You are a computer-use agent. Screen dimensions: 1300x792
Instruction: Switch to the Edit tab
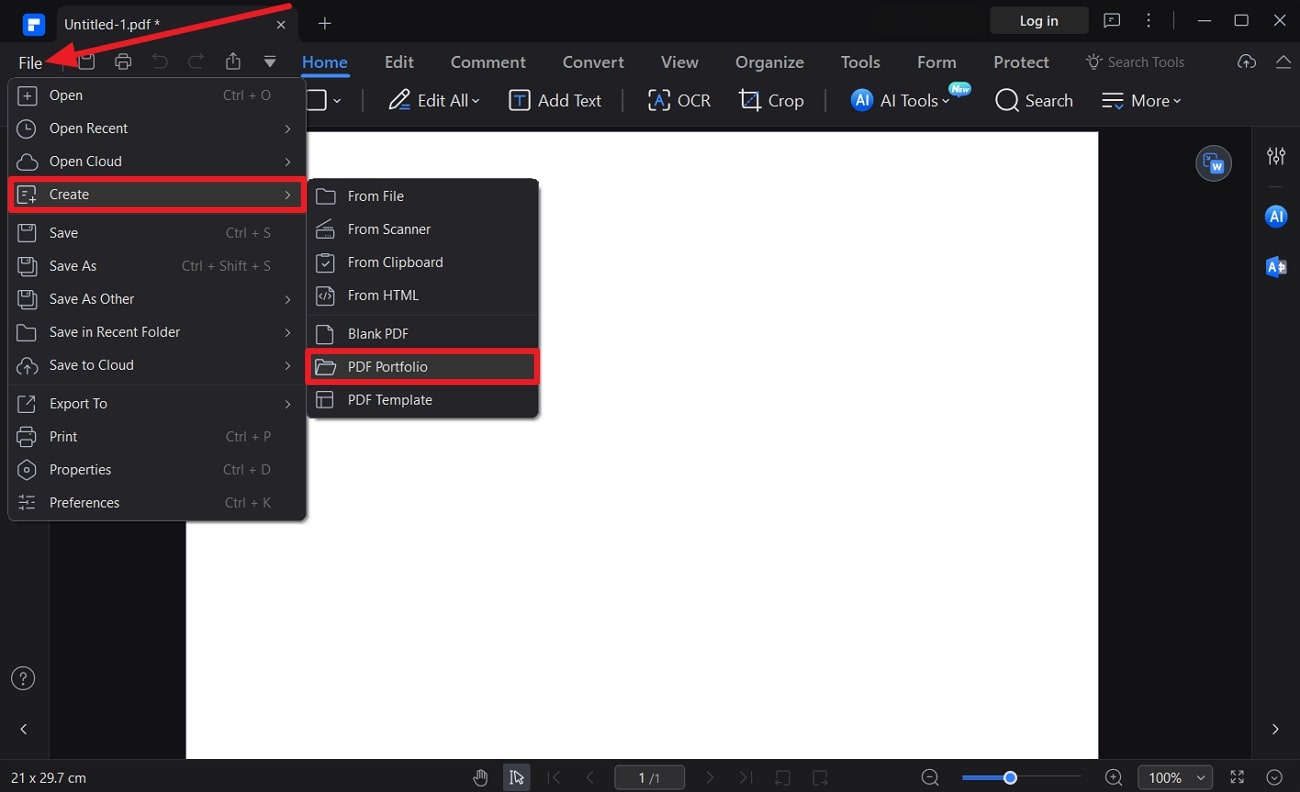(399, 62)
